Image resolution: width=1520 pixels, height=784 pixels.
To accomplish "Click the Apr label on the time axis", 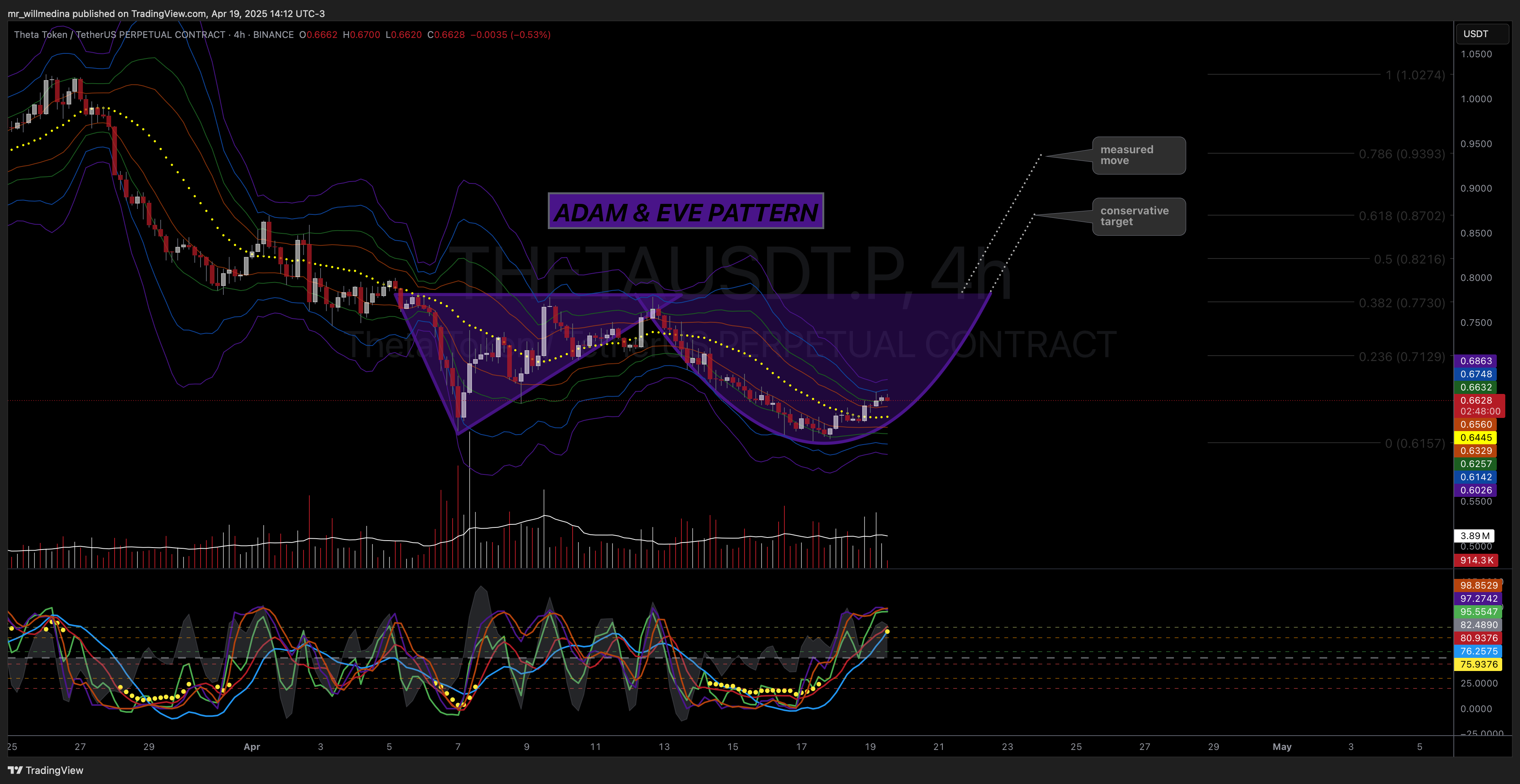I will [x=252, y=747].
